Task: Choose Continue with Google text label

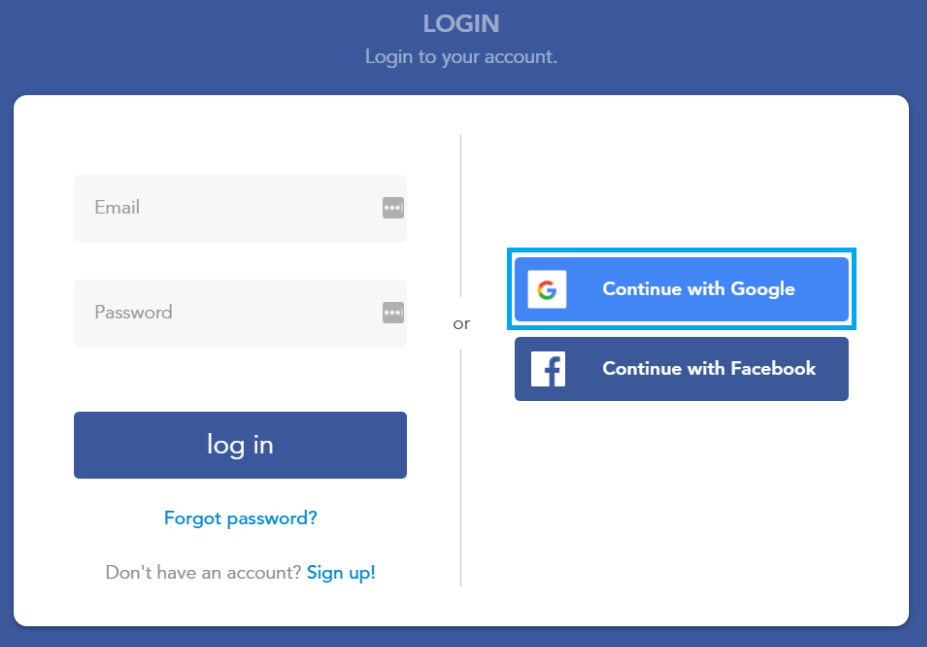Action: (698, 289)
